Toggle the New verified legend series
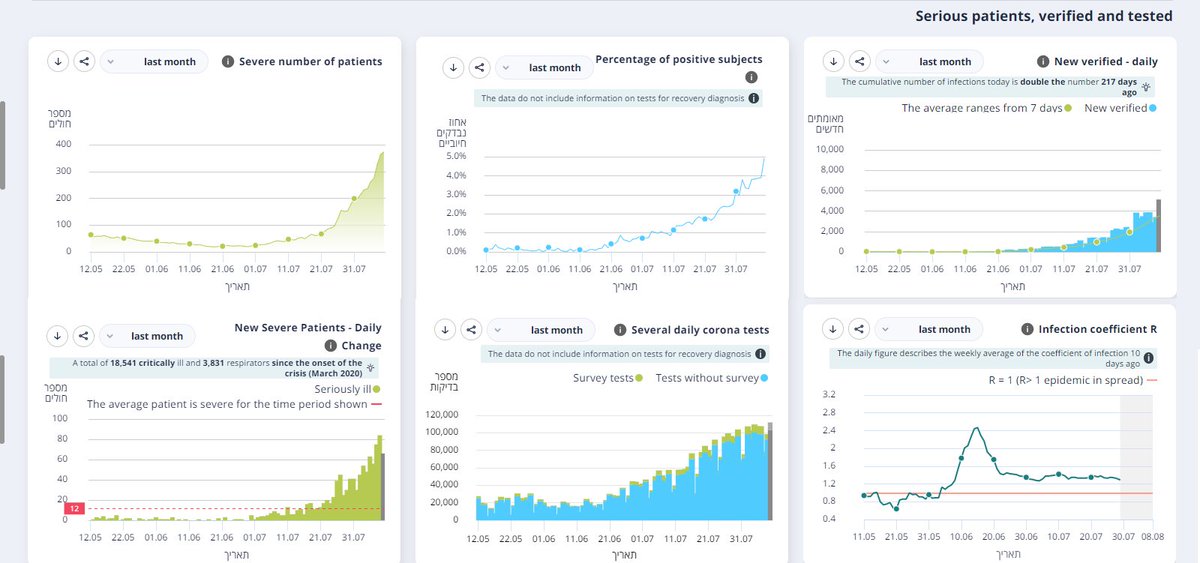1200x563 pixels. point(1120,108)
